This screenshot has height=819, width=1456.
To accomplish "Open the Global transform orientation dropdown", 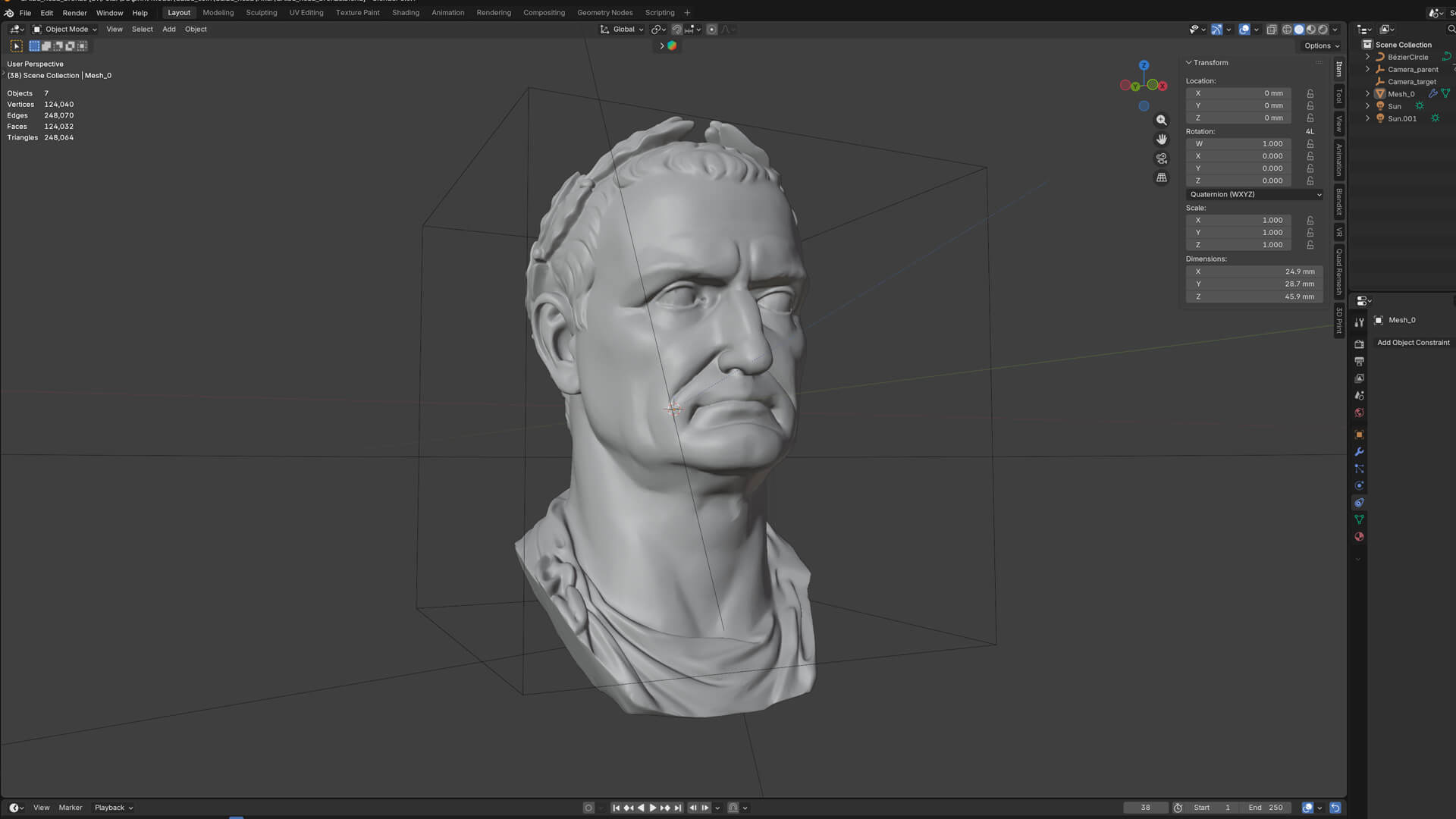I will click(622, 30).
